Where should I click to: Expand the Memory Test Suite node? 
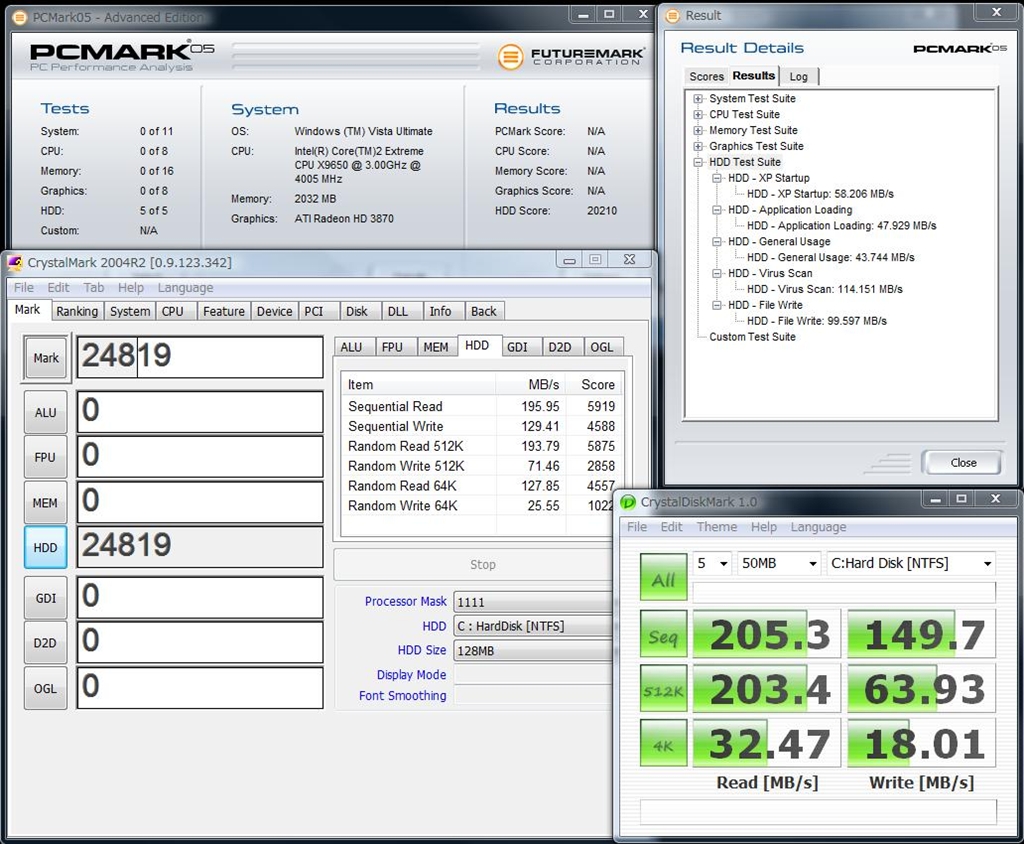(x=698, y=130)
